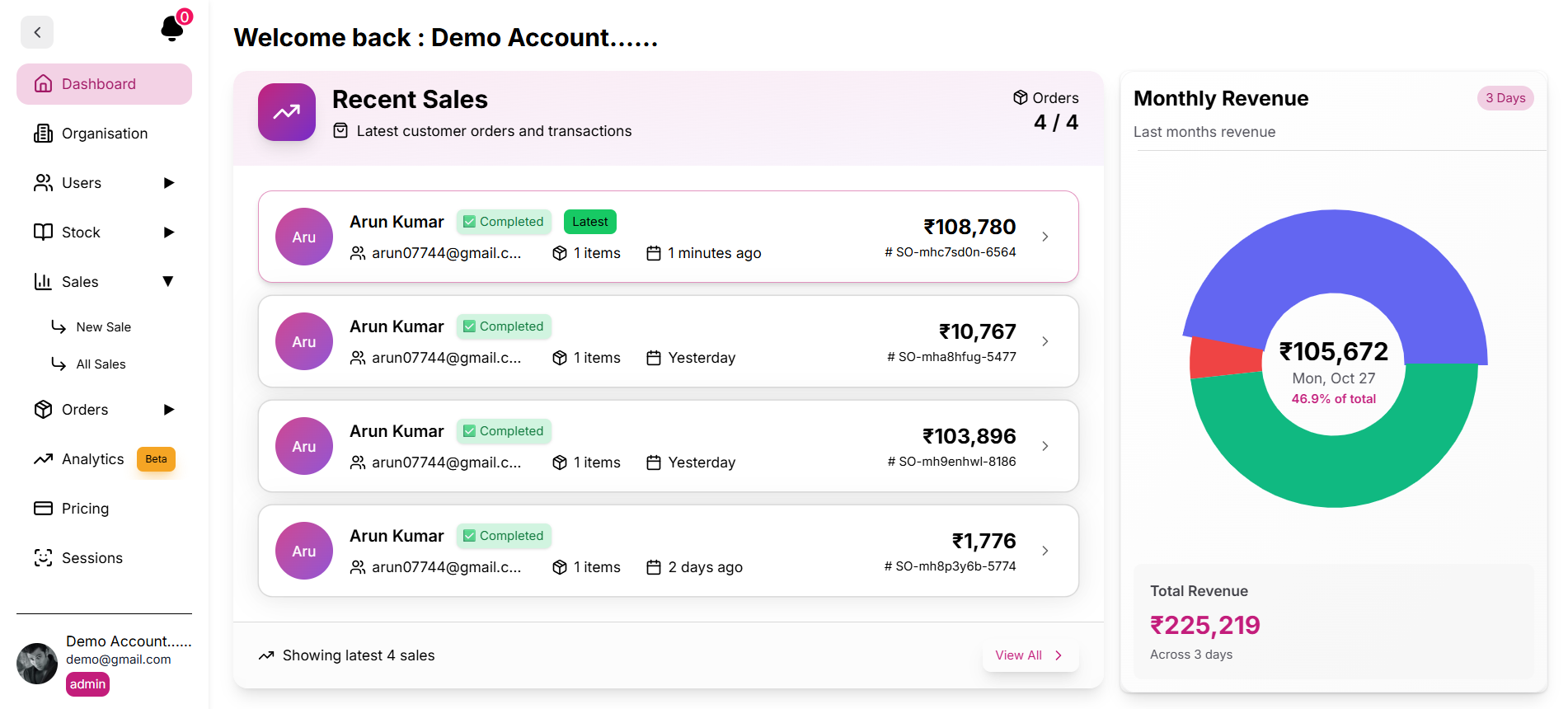
Task: Collapse sidebar with back chevron button
Action: pos(37,32)
